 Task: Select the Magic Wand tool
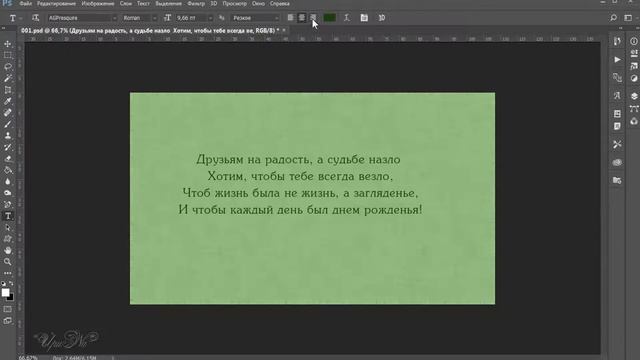click(8, 78)
